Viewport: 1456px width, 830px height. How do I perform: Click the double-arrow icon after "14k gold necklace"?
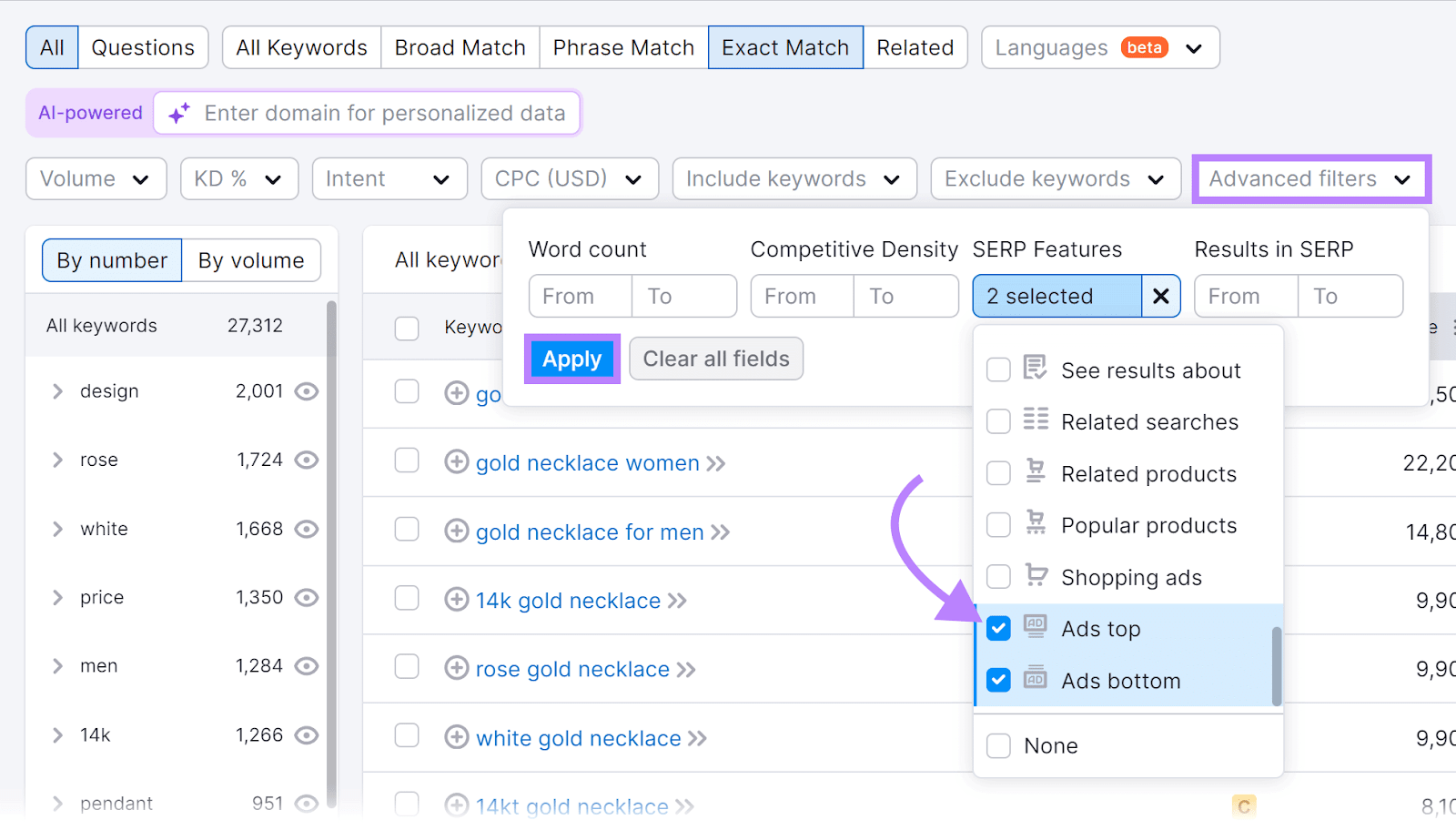click(678, 600)
